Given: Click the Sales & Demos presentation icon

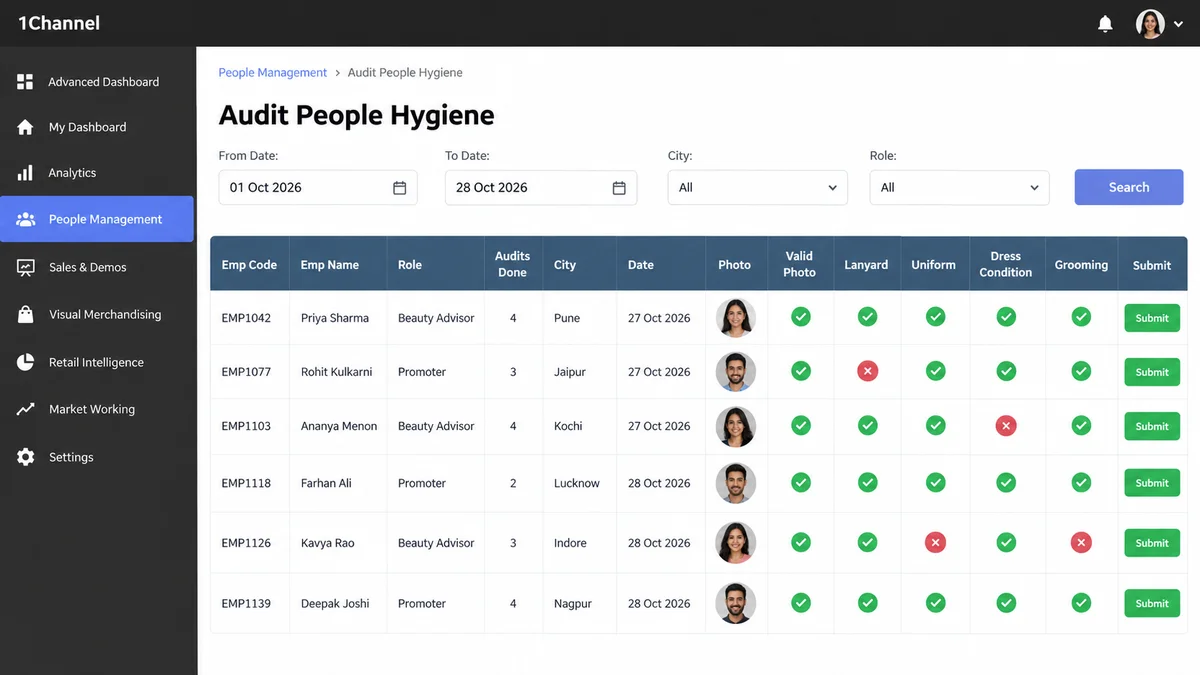Looking at the screenshot, I should pyautogui.click(x=26, y=267).
